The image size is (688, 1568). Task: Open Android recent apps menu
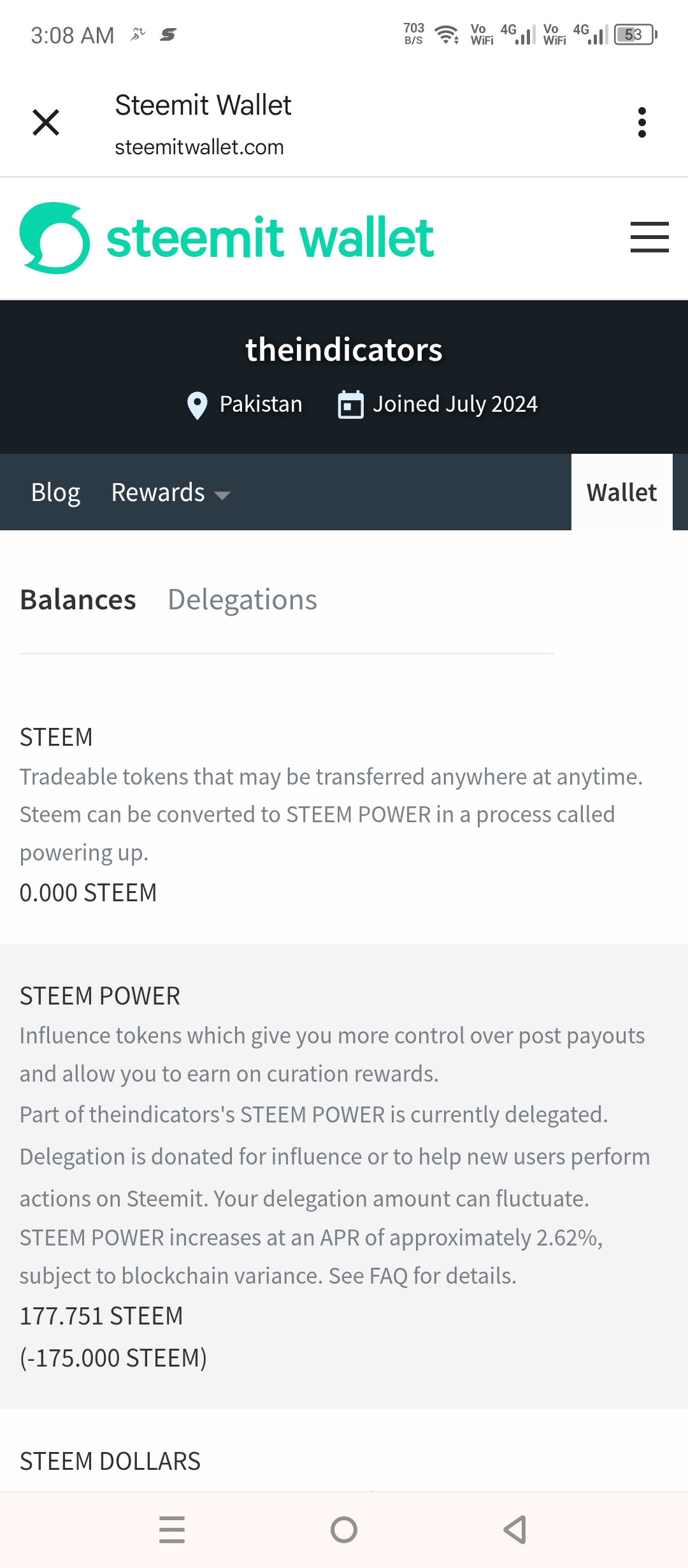(172, 1529)
